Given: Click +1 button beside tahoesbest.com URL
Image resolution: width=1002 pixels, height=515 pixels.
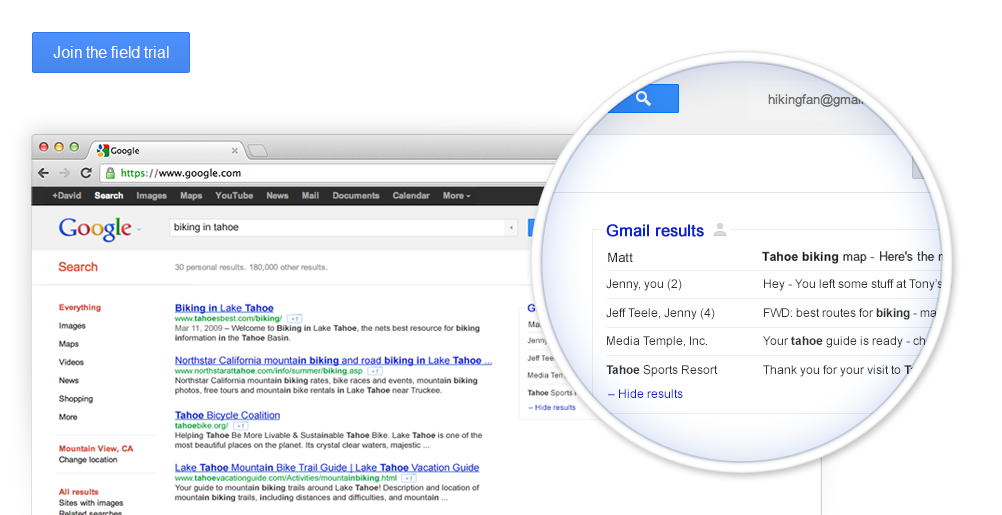Looking at the screenshot, I should click(294, 318).
